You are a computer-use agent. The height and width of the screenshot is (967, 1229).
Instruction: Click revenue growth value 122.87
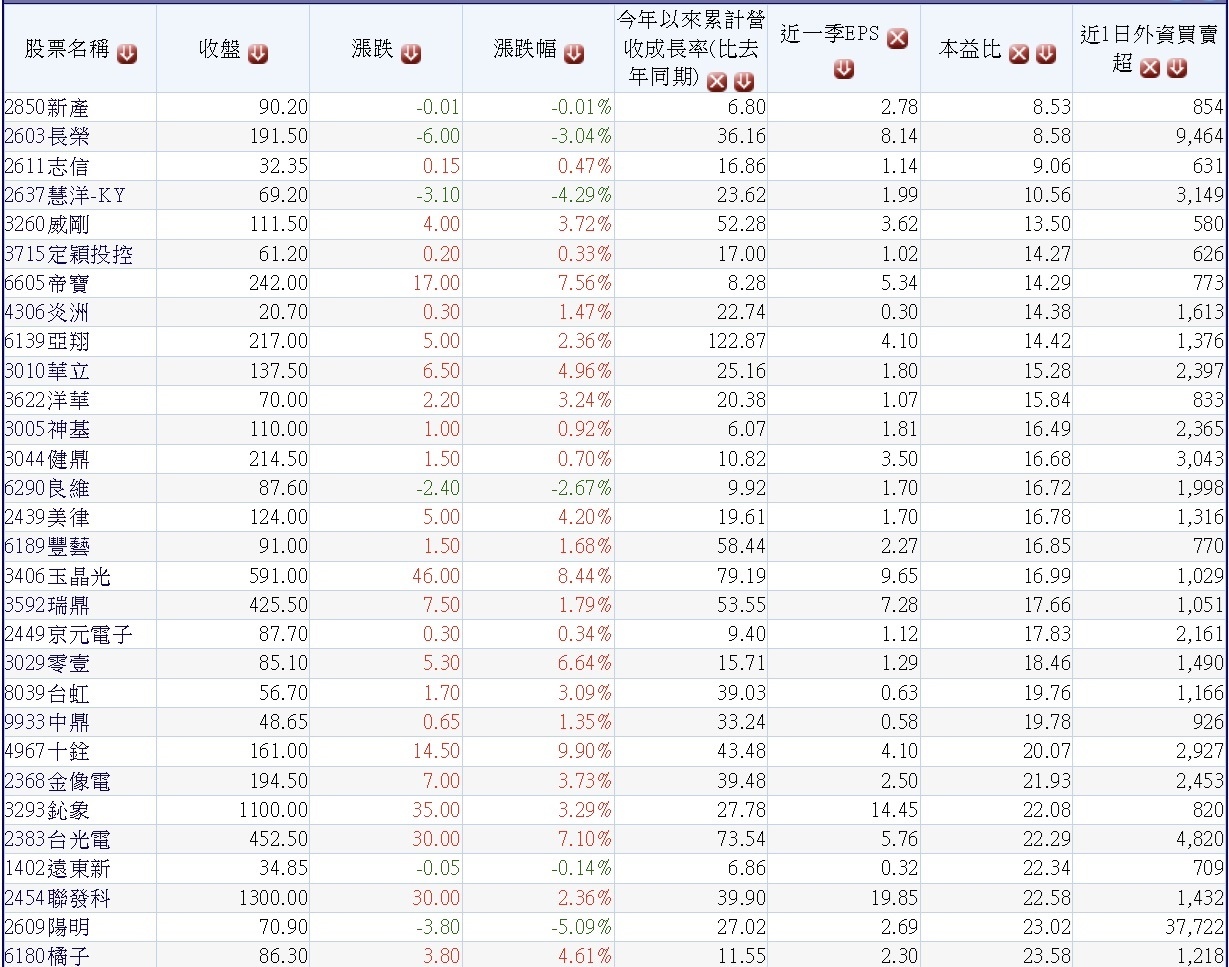pyautogui.click(x=736, y=342)
